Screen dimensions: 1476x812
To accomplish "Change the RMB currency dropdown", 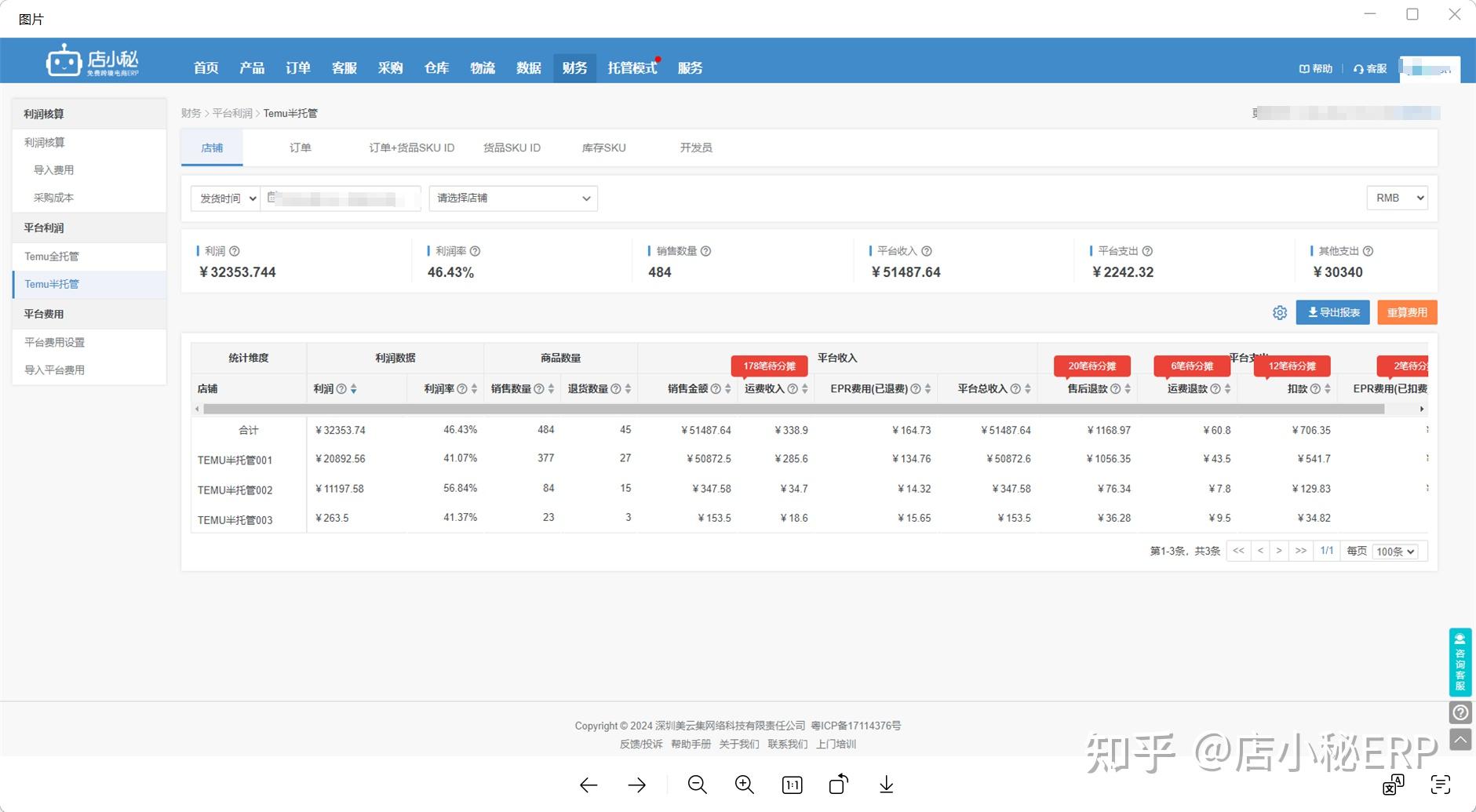I will 1397,198.
